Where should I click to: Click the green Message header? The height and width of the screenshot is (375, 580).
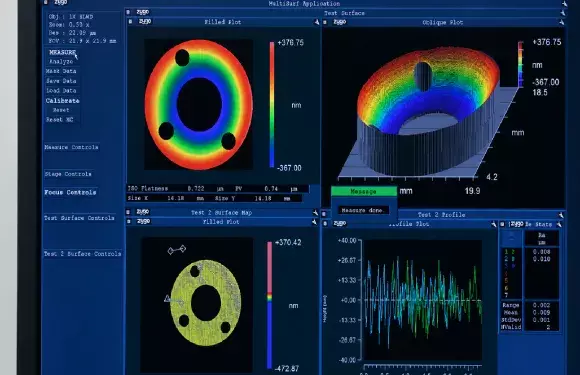click(x=364, y=191)
